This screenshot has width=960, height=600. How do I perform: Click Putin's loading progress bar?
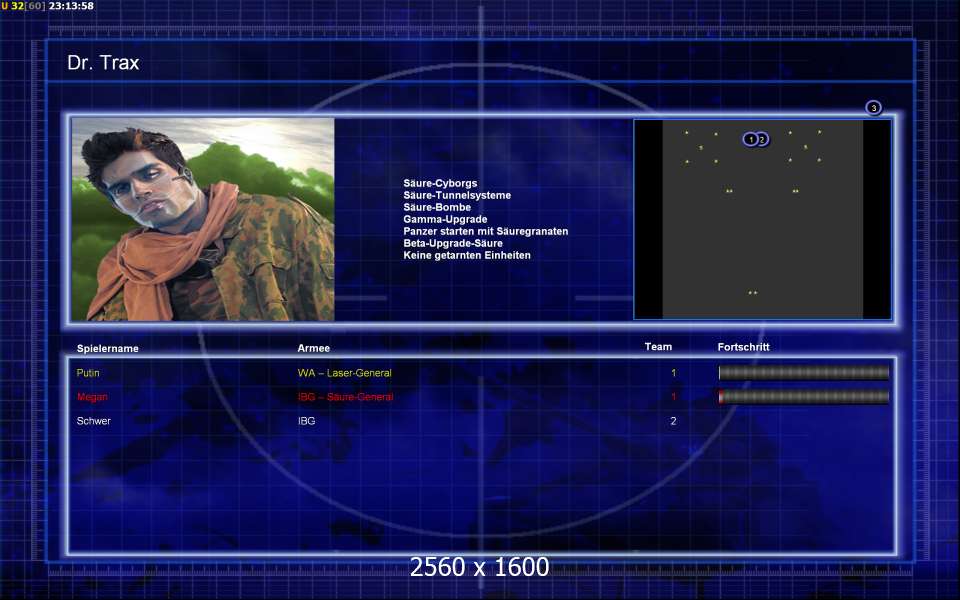click(803, 373)
